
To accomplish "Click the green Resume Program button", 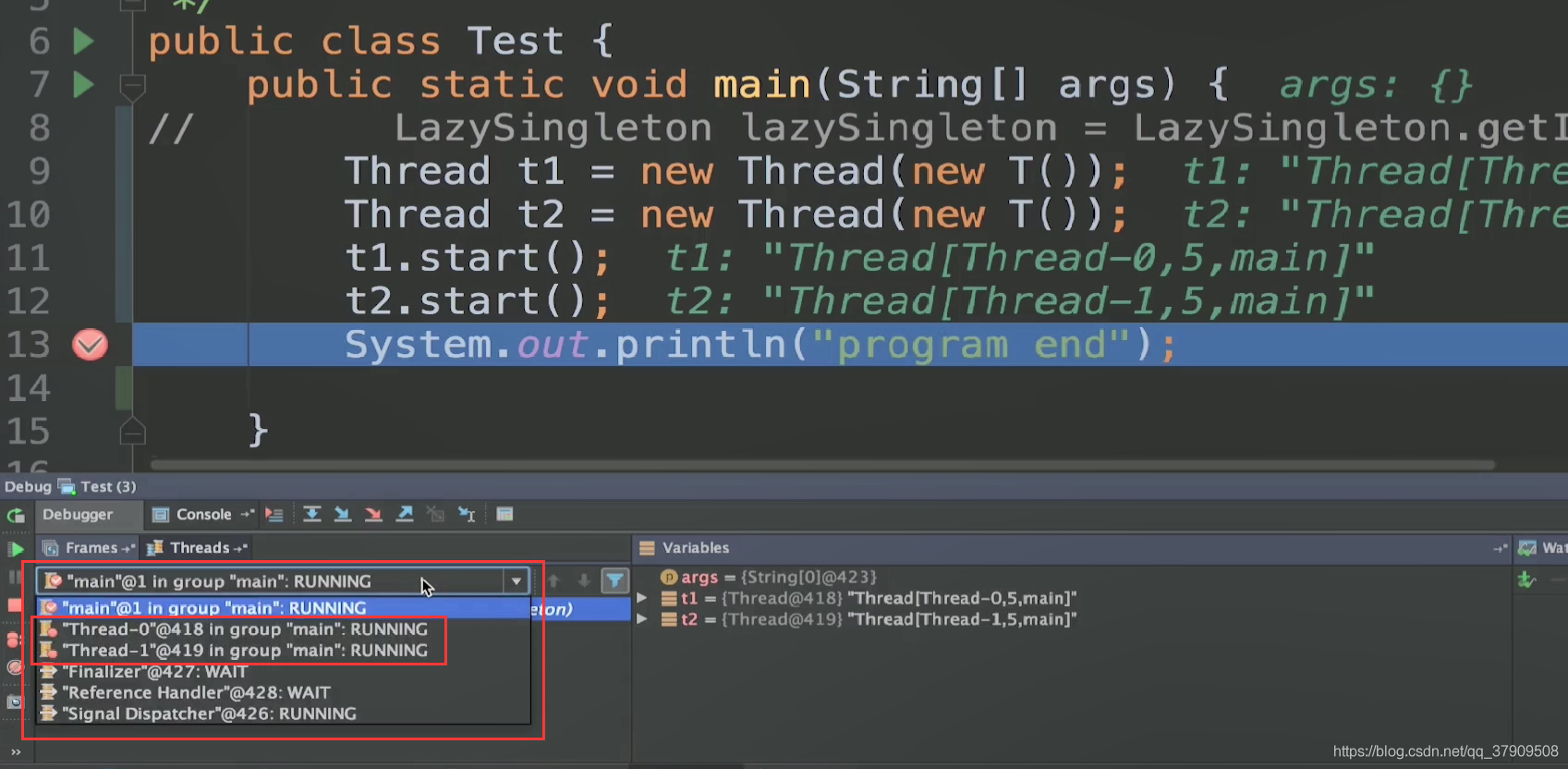I will [x=16, y=549].
